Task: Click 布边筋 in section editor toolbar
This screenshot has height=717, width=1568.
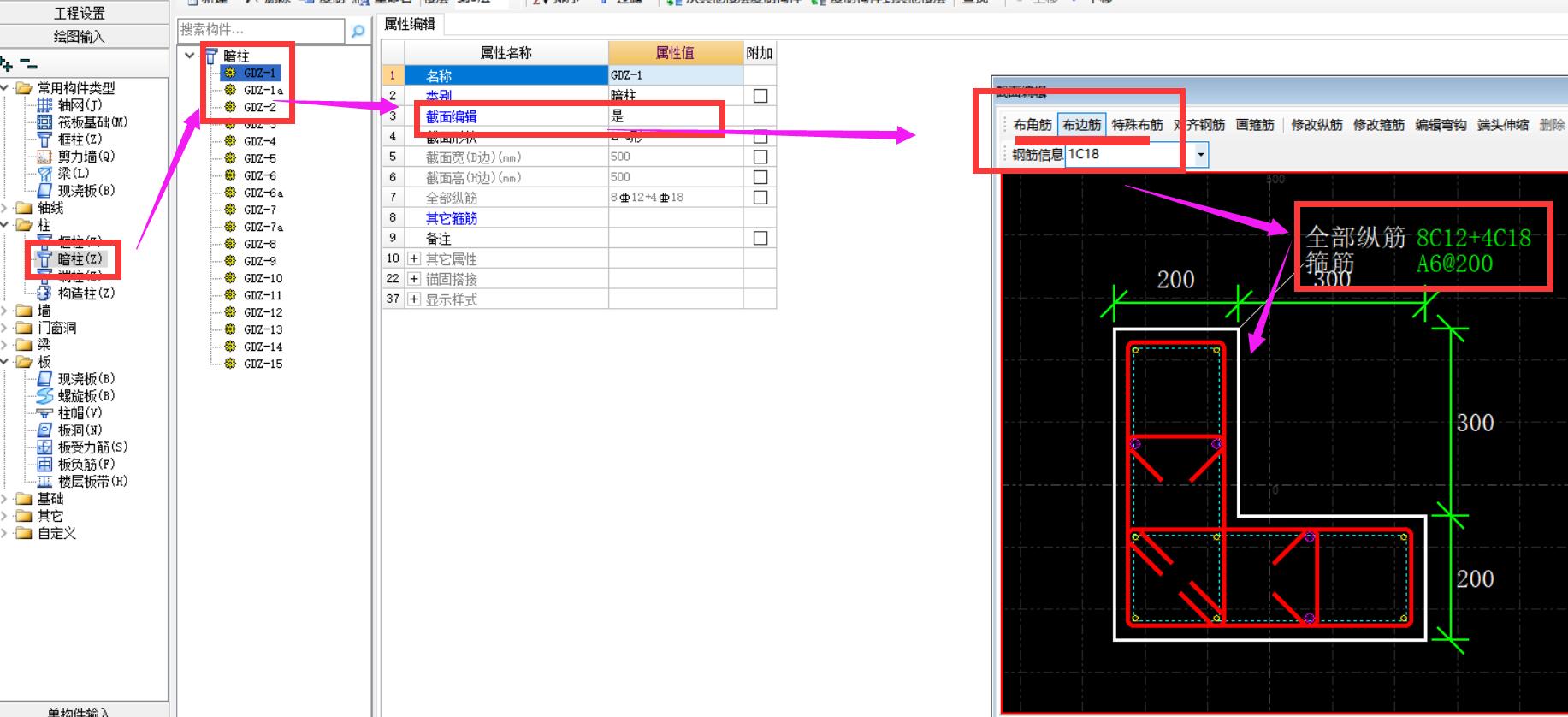Action: 1081,125
